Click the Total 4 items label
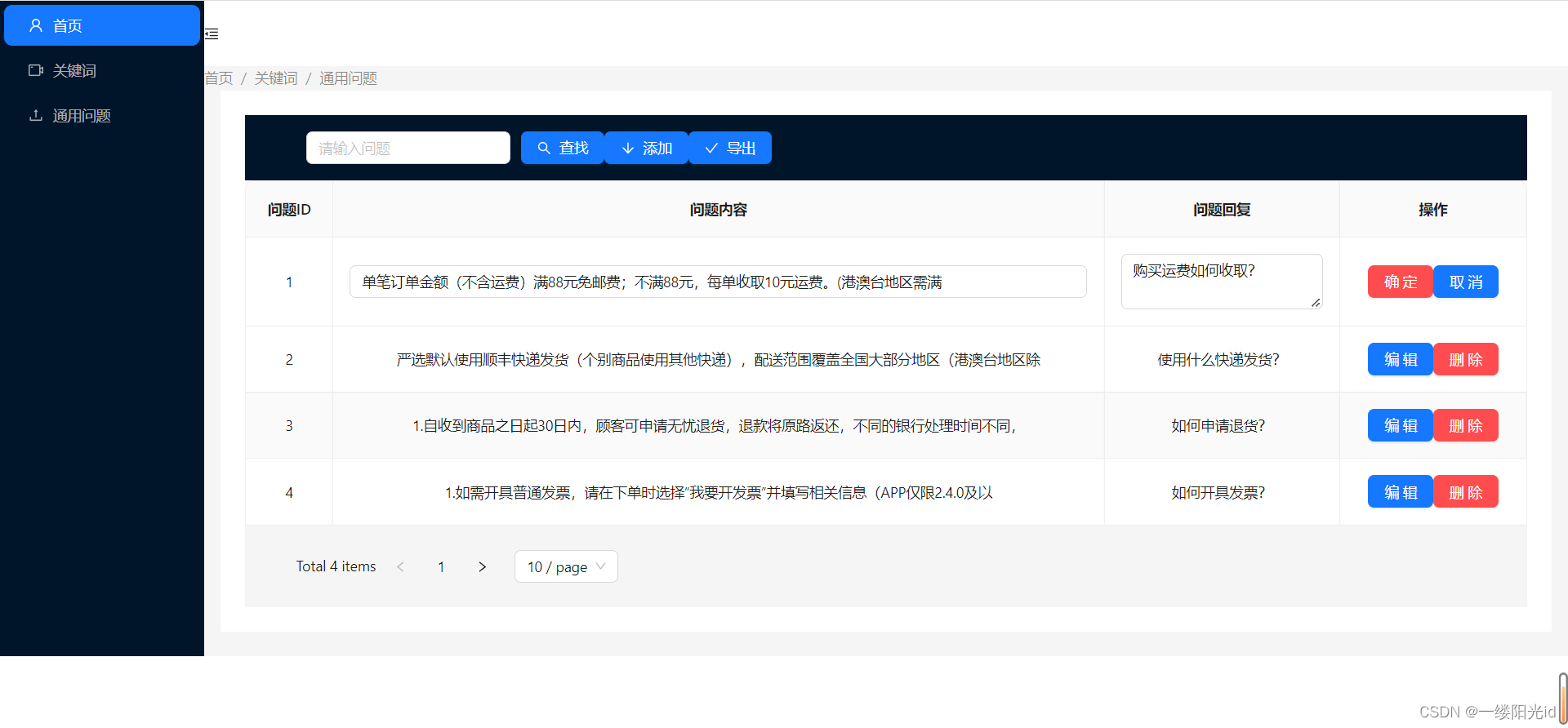 tap(336, 566)
